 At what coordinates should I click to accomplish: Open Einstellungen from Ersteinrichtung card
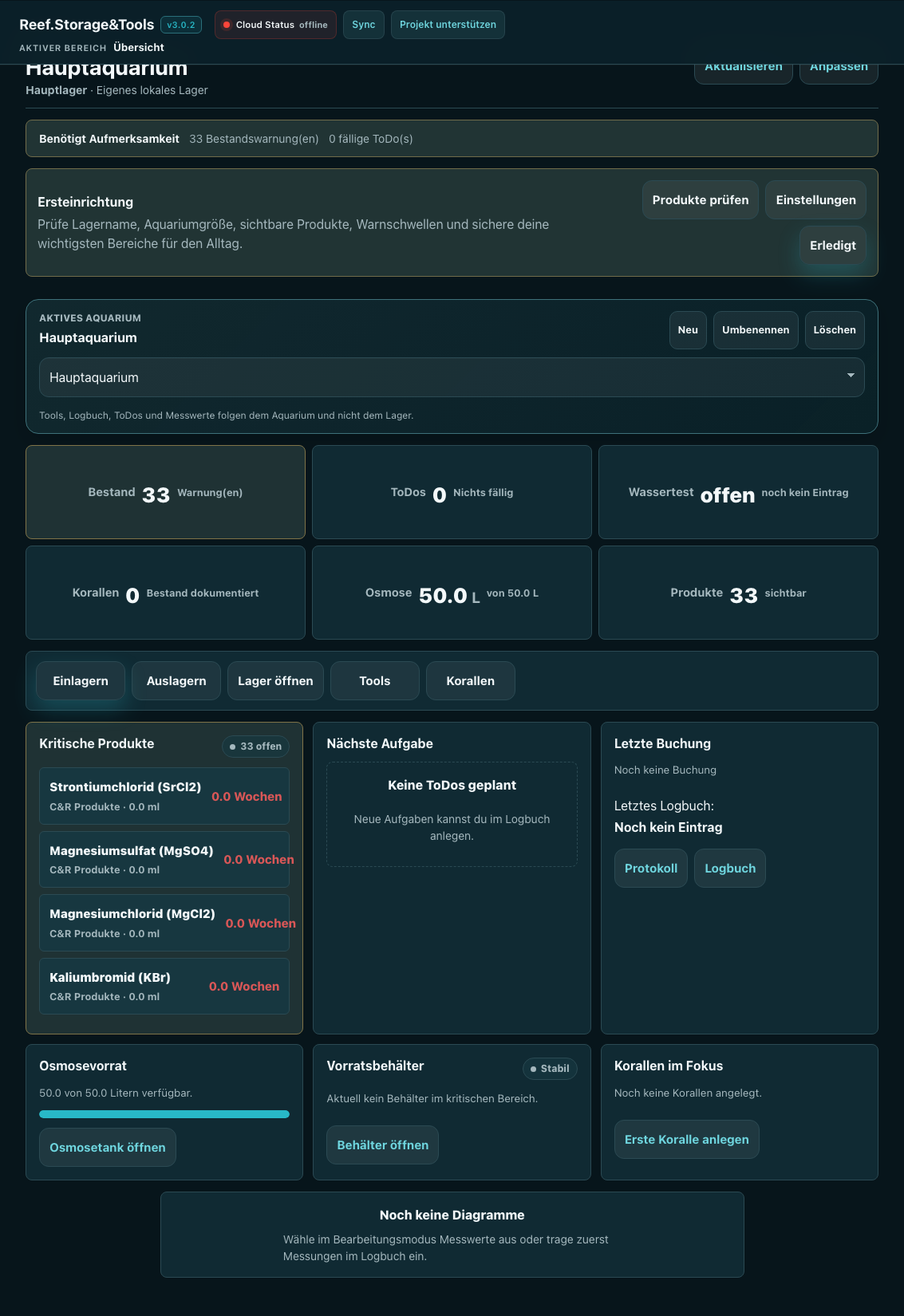[816, 200]
